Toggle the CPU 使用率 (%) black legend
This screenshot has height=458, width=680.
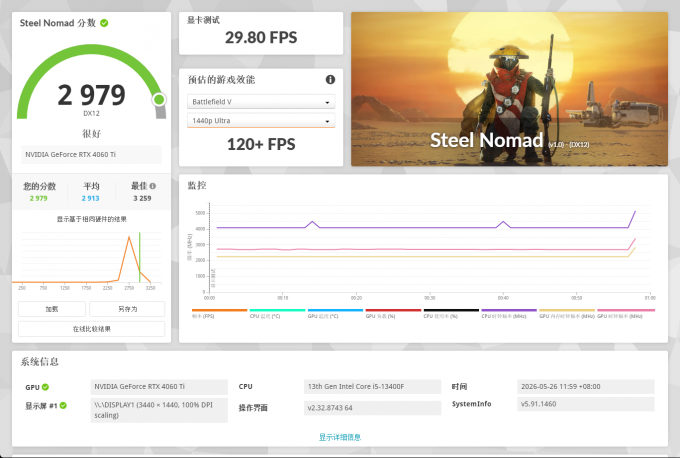coord(451,313)
